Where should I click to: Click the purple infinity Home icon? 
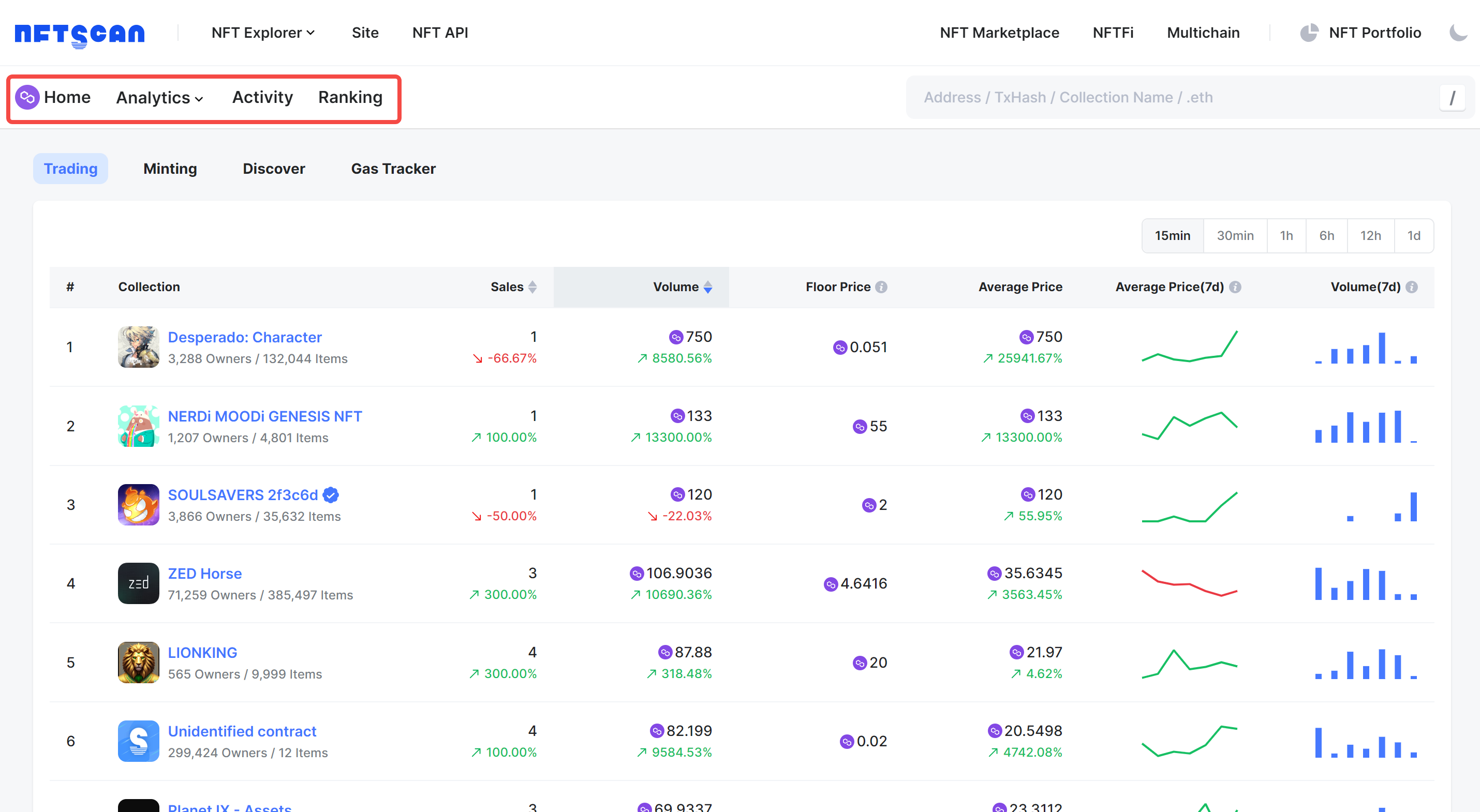[27, 98]
